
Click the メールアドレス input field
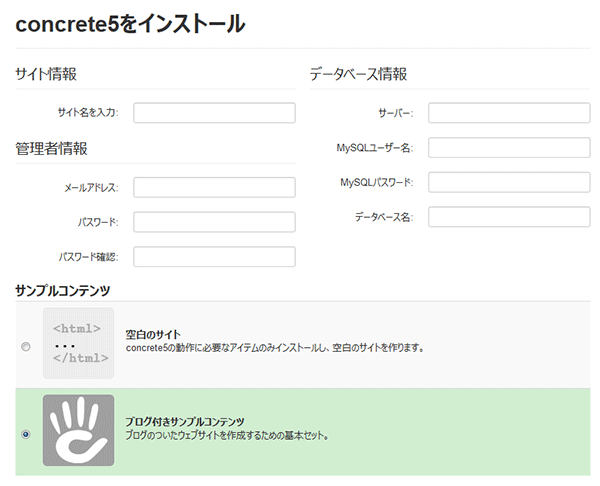[214, 188]
